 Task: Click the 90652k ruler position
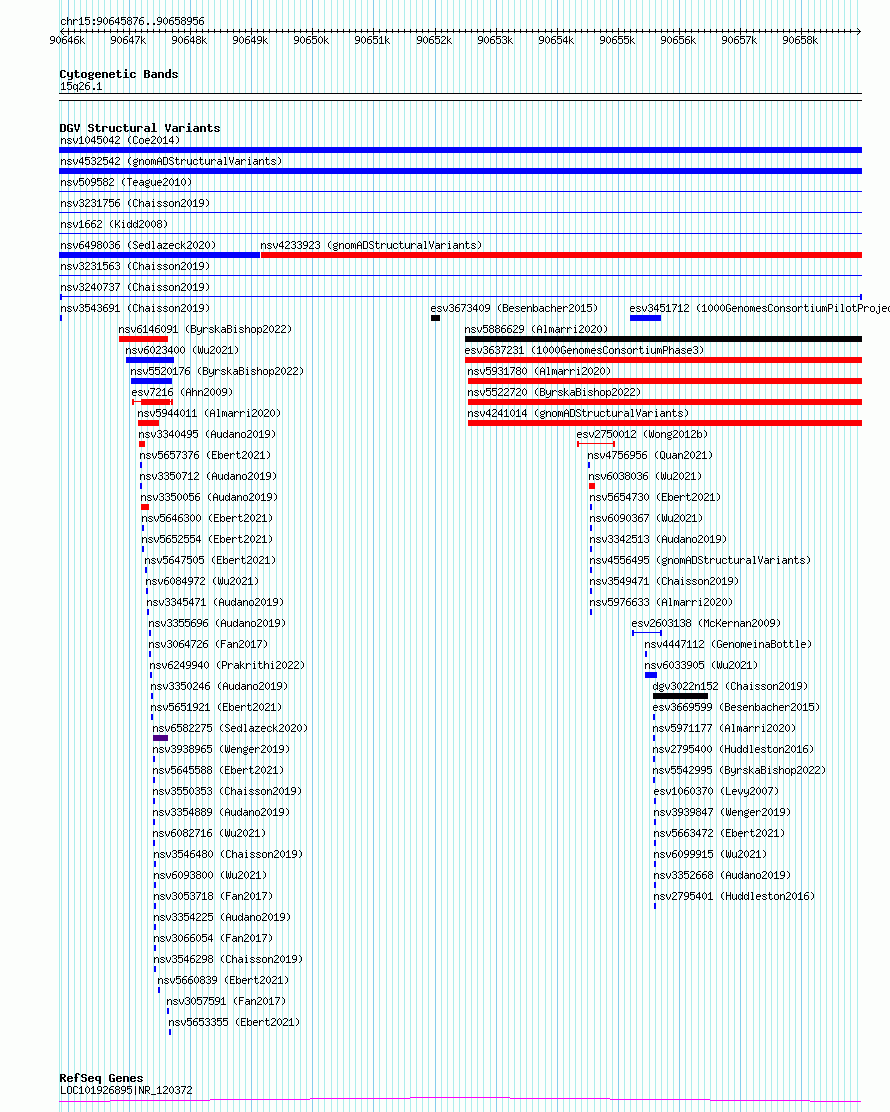[434, 40]
